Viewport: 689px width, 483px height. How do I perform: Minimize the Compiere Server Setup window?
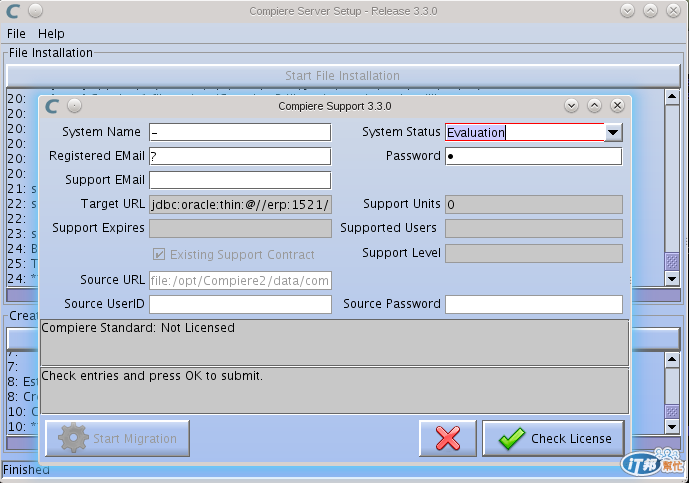click(x=627, y=11)
